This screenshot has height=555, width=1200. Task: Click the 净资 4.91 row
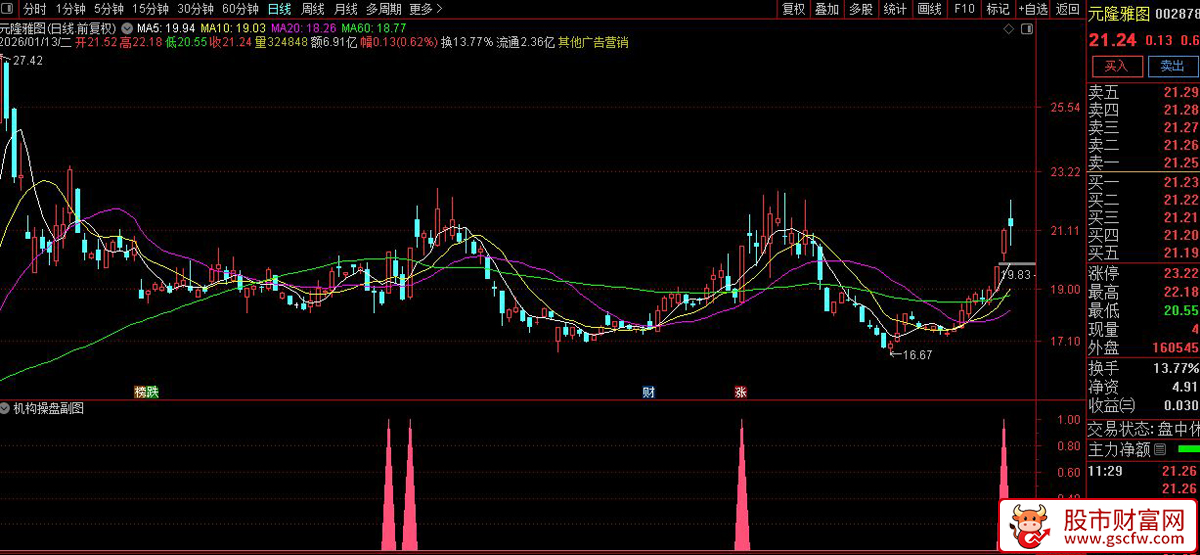click(x=1143, y=386)
